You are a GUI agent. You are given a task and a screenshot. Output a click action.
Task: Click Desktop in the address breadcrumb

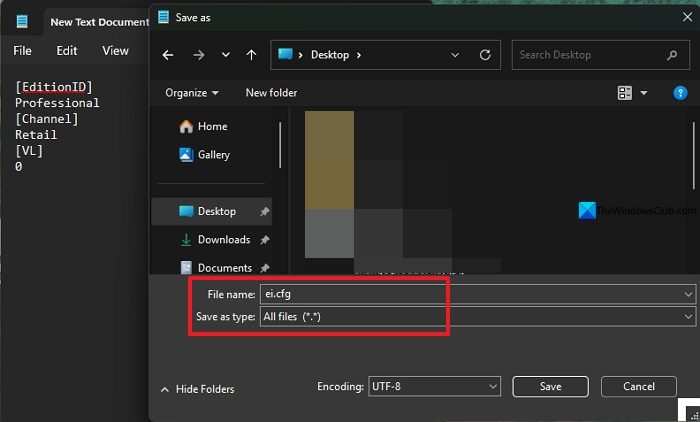(330, 55)
